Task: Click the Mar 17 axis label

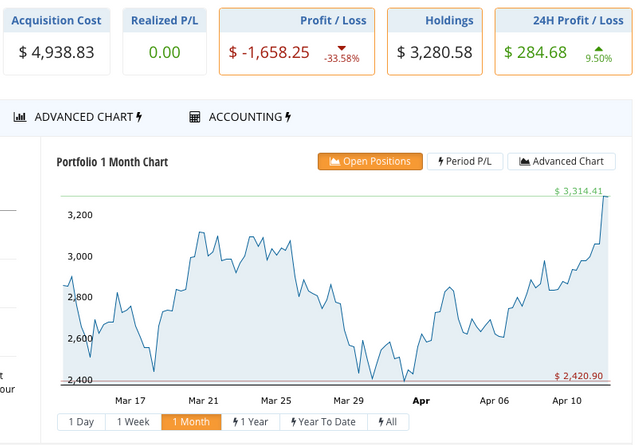Action: [130, 401]
